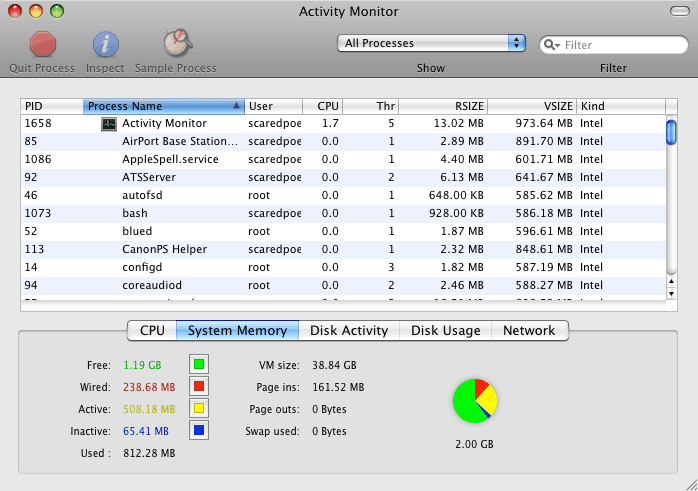Viewport: 698px width, 491px height.
Task: Click the scrollbar up arrow
Action: pos(671,281)
